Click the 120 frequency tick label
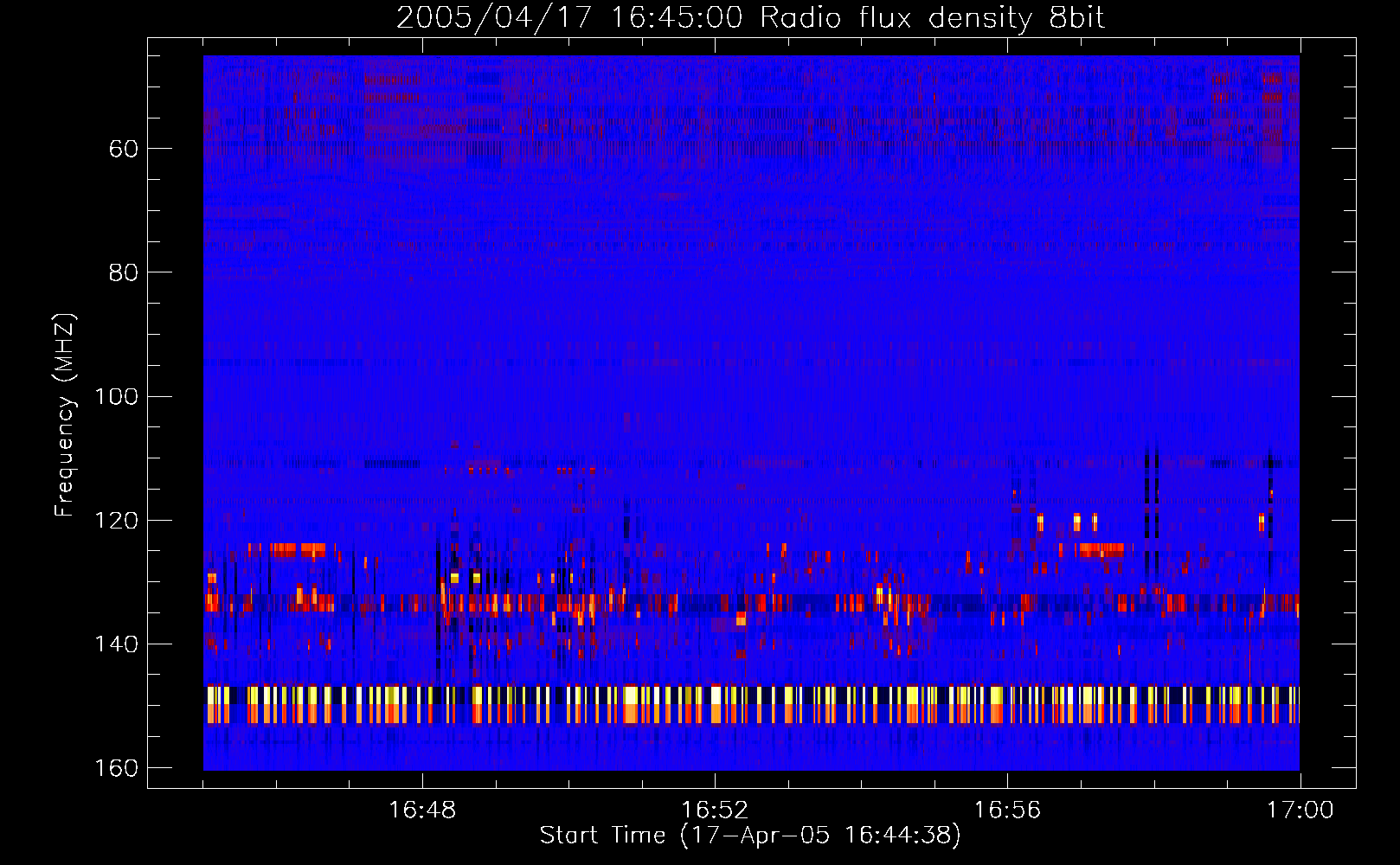The image size is (1400, 865). pyautogui.click(x=116, y=520)
